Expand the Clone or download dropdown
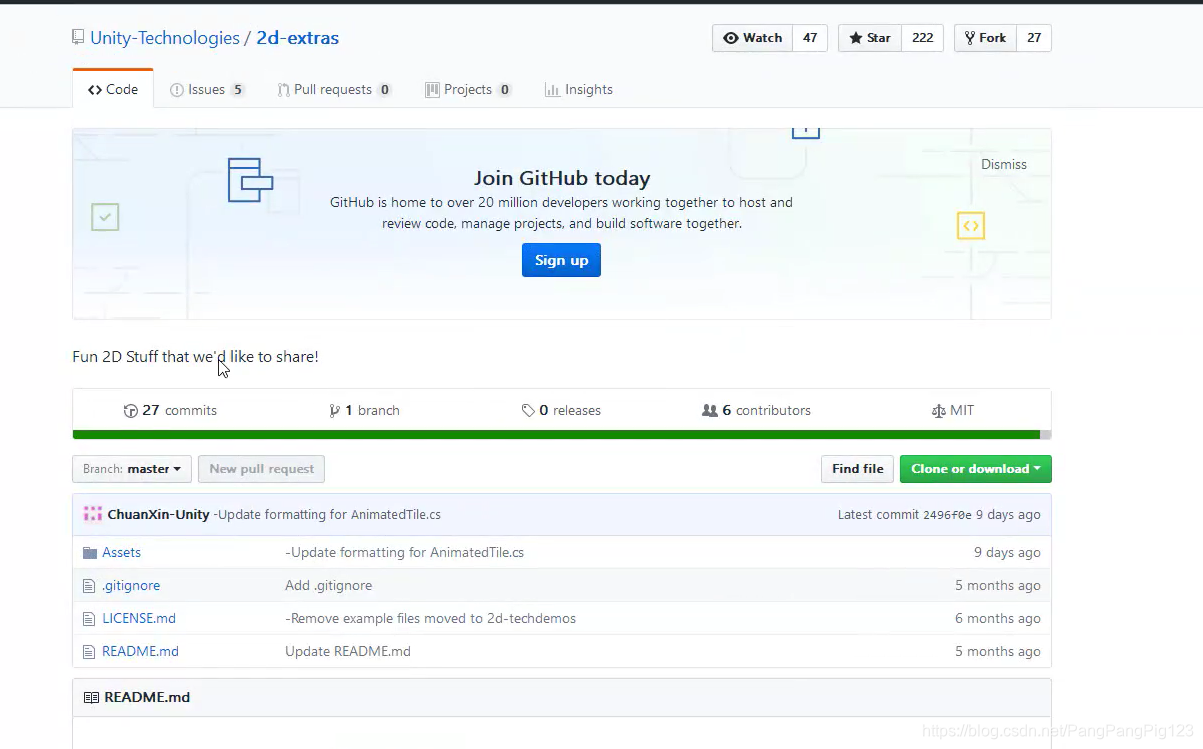This screenshot has width=1203, height=749. coord(976,469)
